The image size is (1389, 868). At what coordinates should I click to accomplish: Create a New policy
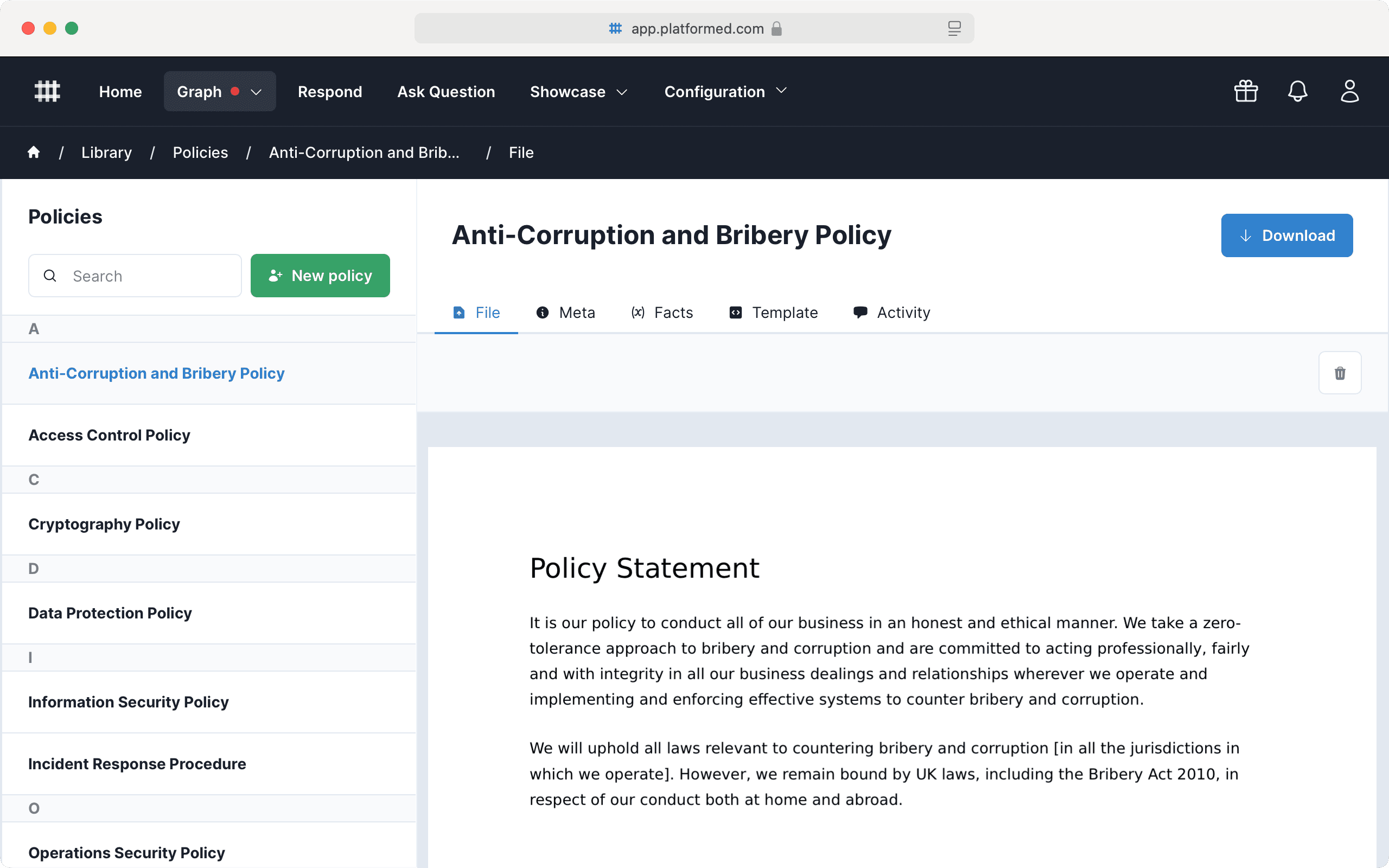click(x=320, y=276)
